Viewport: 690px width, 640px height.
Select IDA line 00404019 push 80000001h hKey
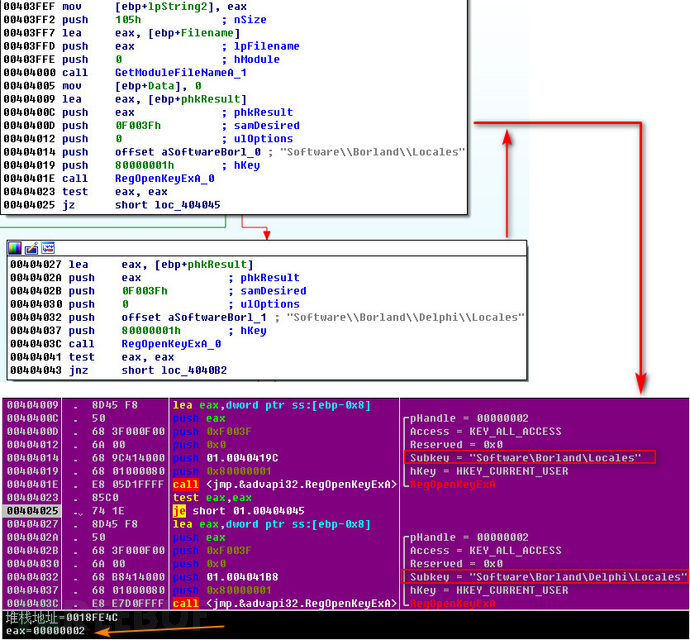click(132, 165)
